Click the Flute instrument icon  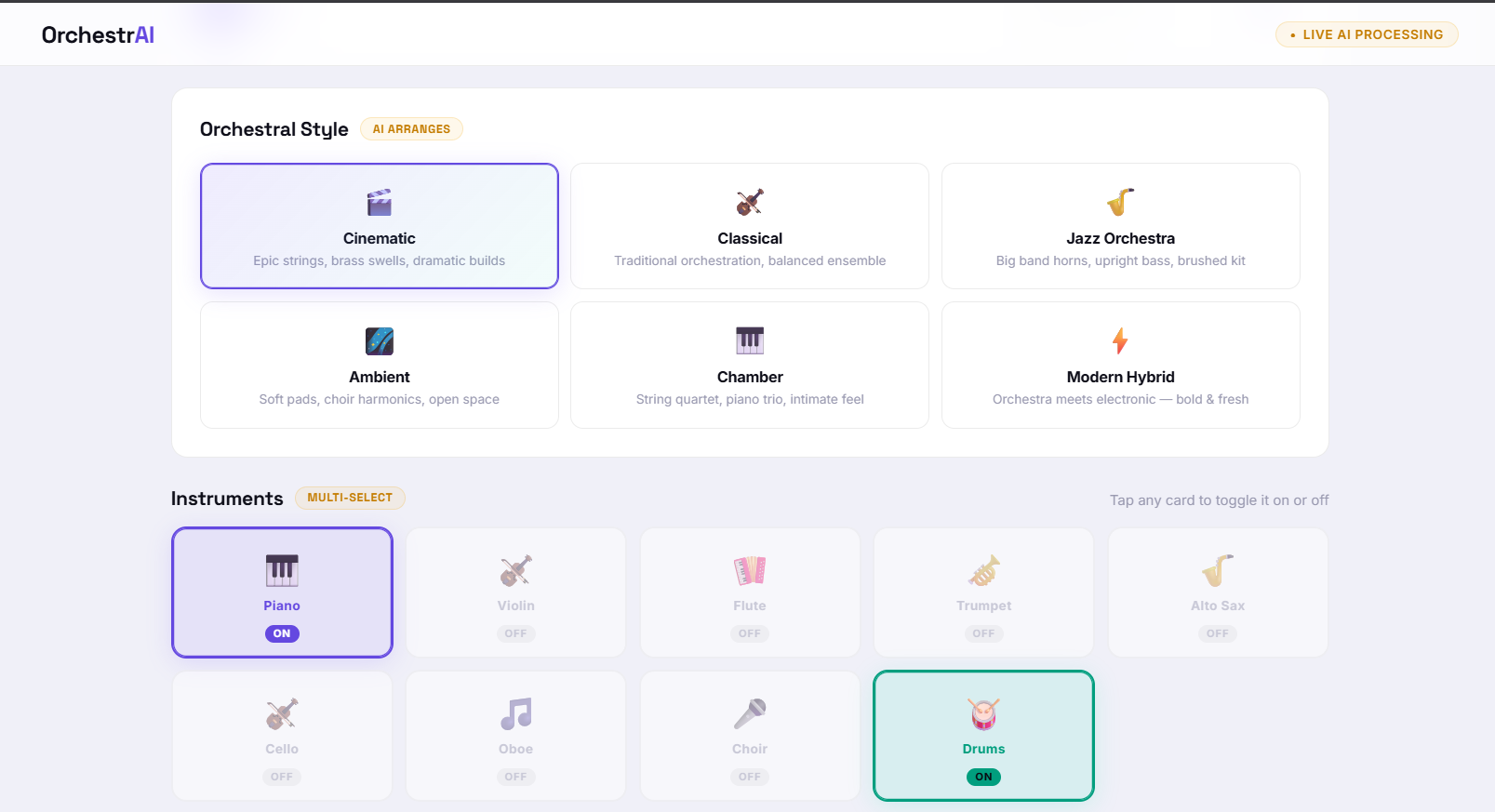pyautogui.click(x=750, y=570)
